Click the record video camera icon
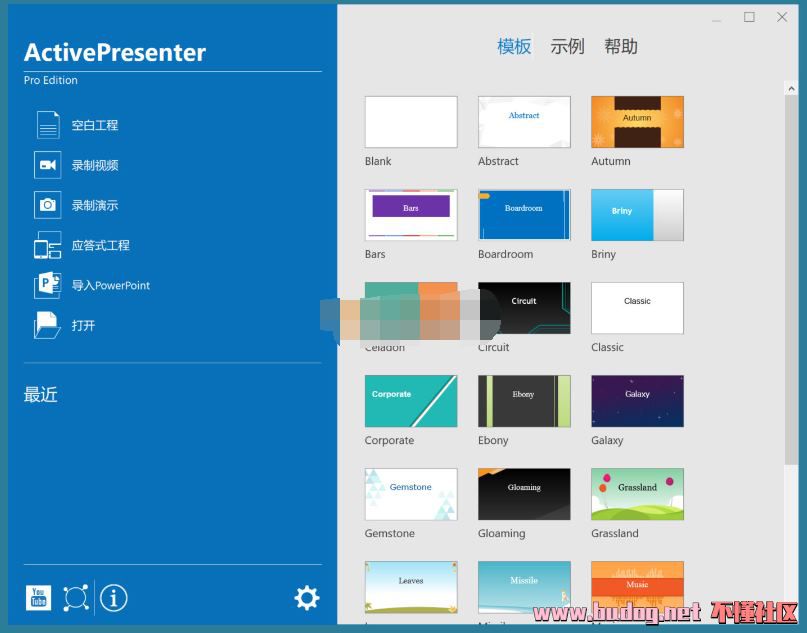Image resolution: width=807 pixels, height=633 pixels. [47, 165]
